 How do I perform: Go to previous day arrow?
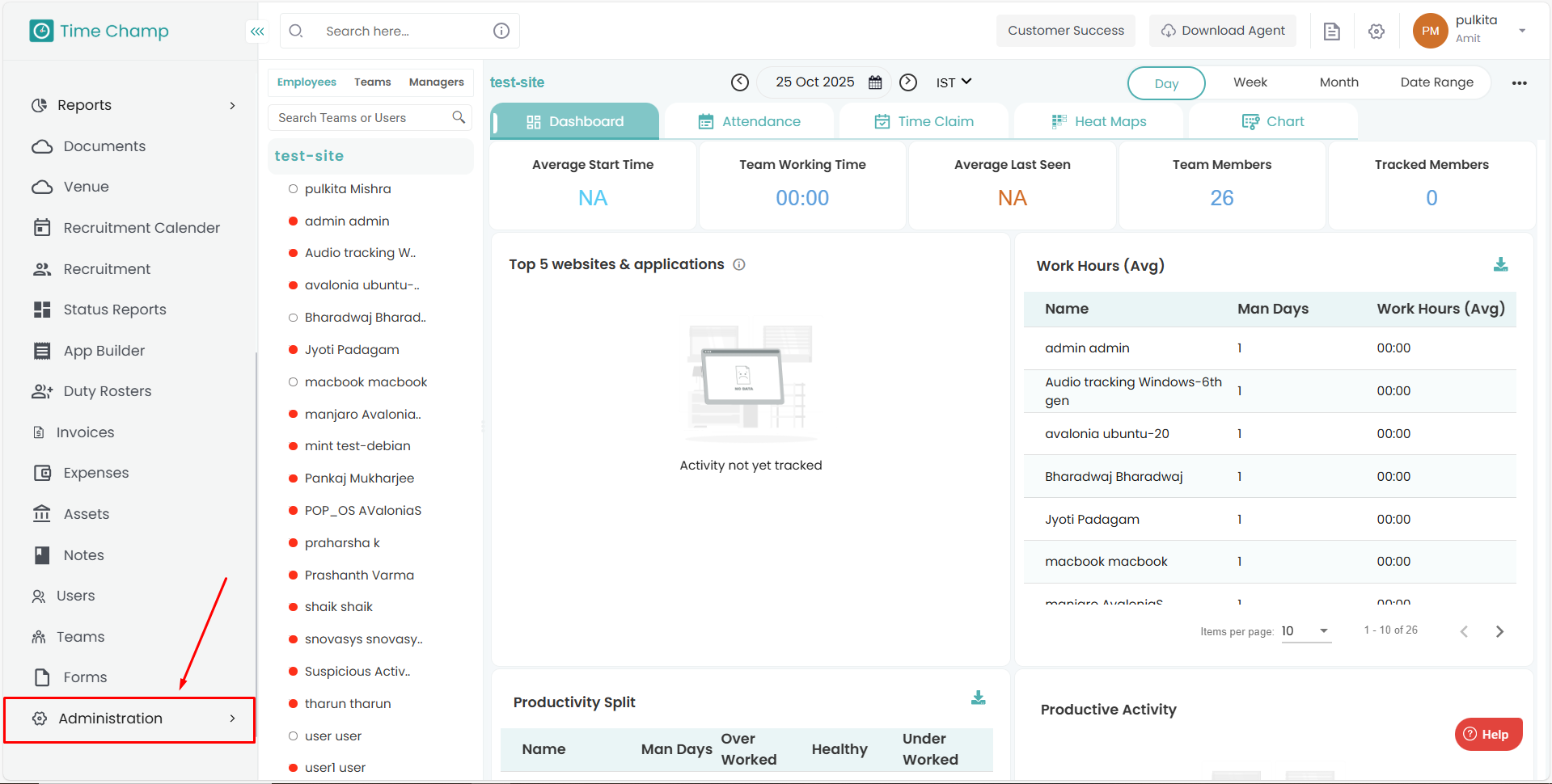[x=739, y=82]
